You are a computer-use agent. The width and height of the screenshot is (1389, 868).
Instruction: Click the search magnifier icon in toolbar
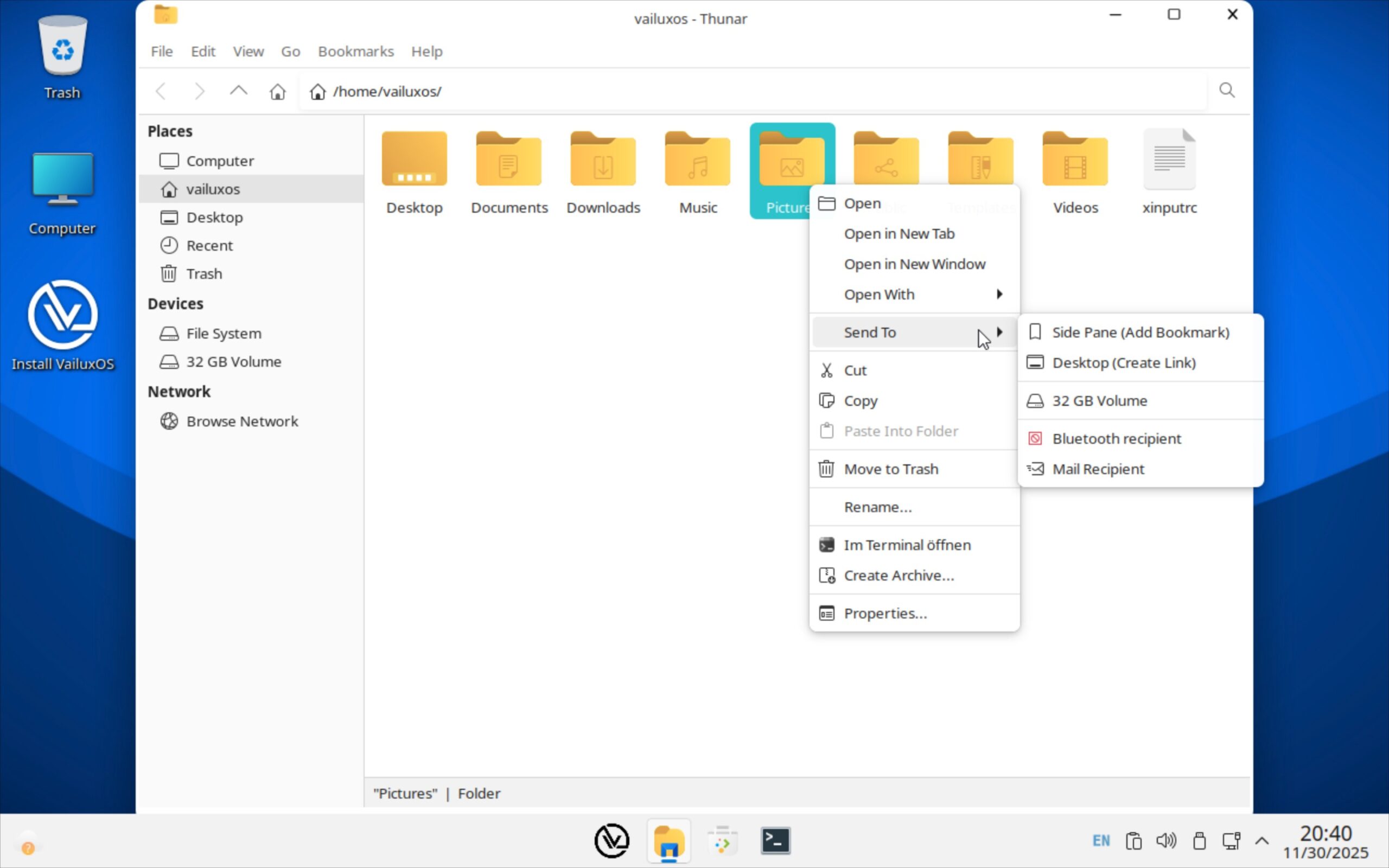(x=1227, y=91)
